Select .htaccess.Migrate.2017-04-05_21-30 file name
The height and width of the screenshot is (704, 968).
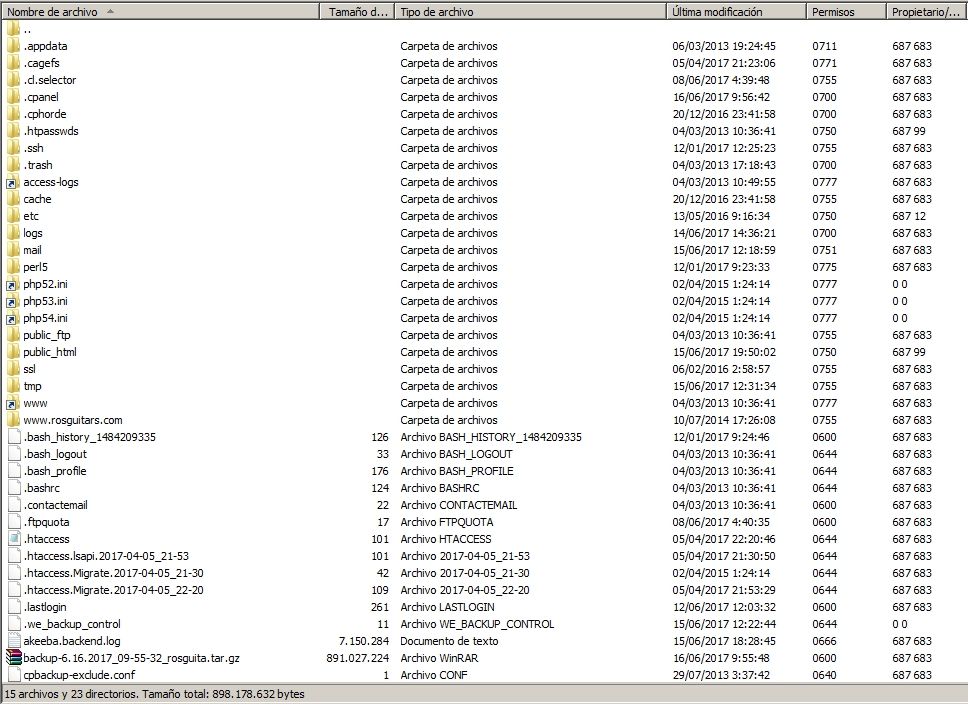[x=114, y=573]
